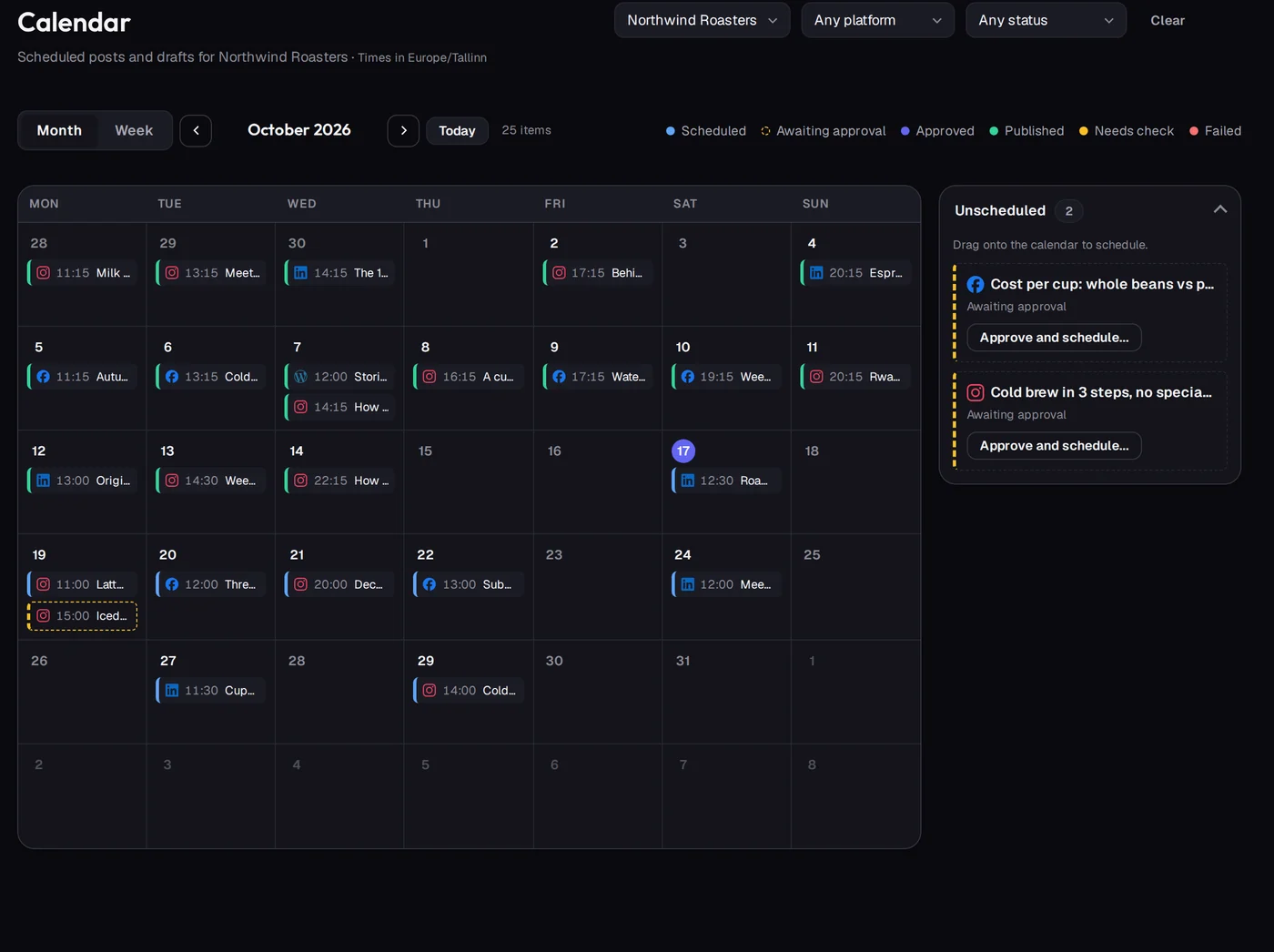Approve and schedule the Cold brew post

pyautogui.click(x=1054, y=446)
